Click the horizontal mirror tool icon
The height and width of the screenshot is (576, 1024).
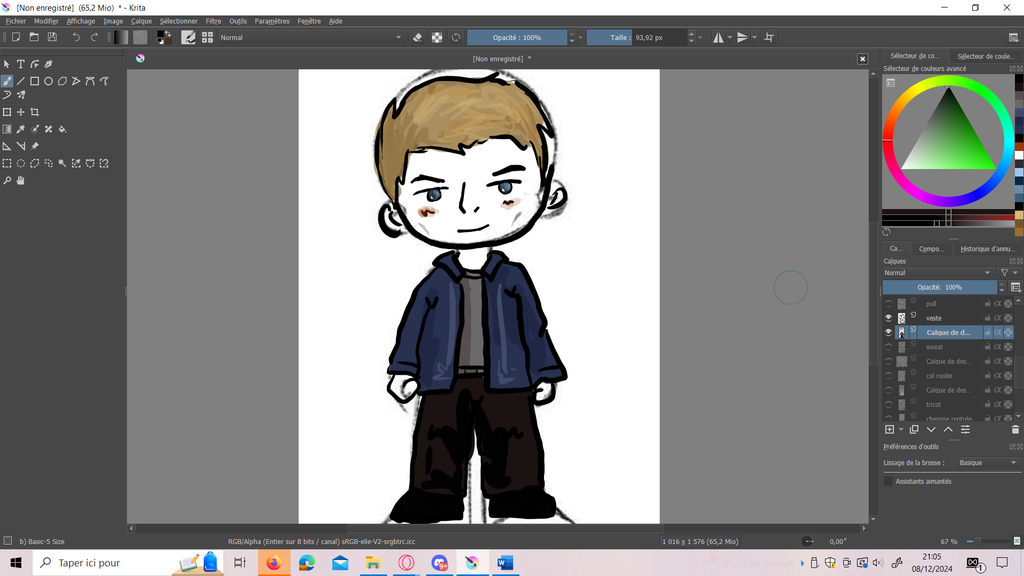[x=718, y=37]
